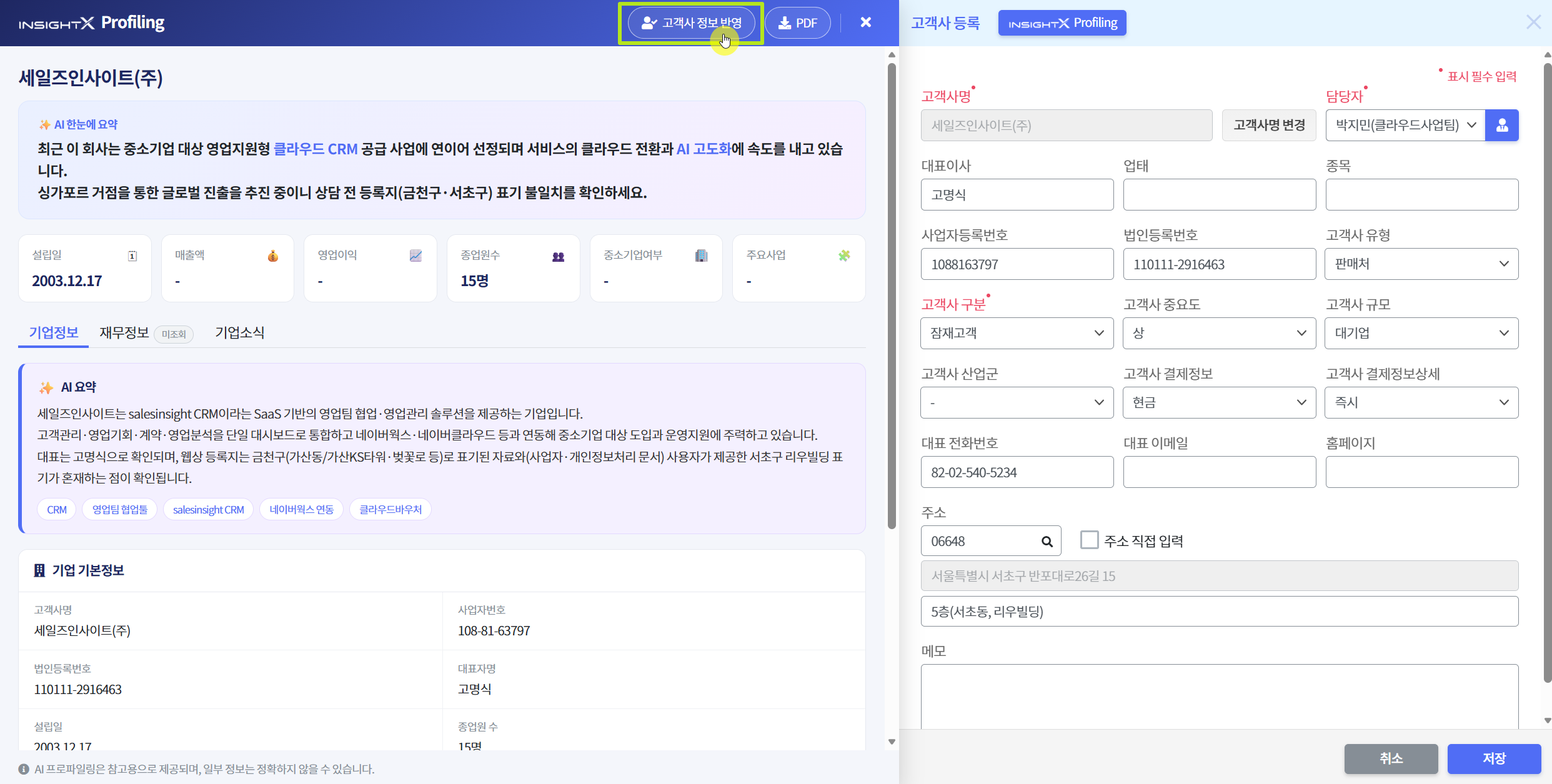Click the info icon in the footer notice
Screen dimensions: 1552x784
24,769
